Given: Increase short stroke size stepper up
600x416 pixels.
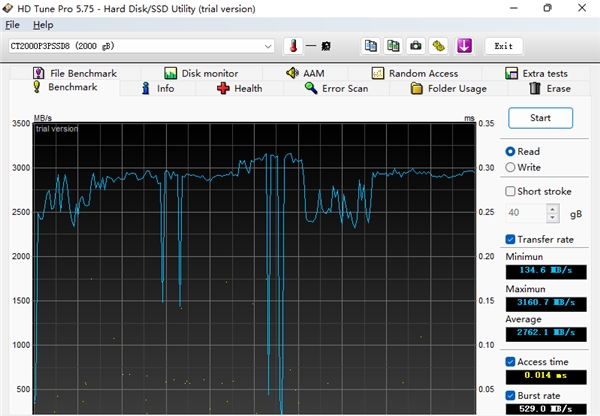Looking at the screenshot, I should coord(552,209).
